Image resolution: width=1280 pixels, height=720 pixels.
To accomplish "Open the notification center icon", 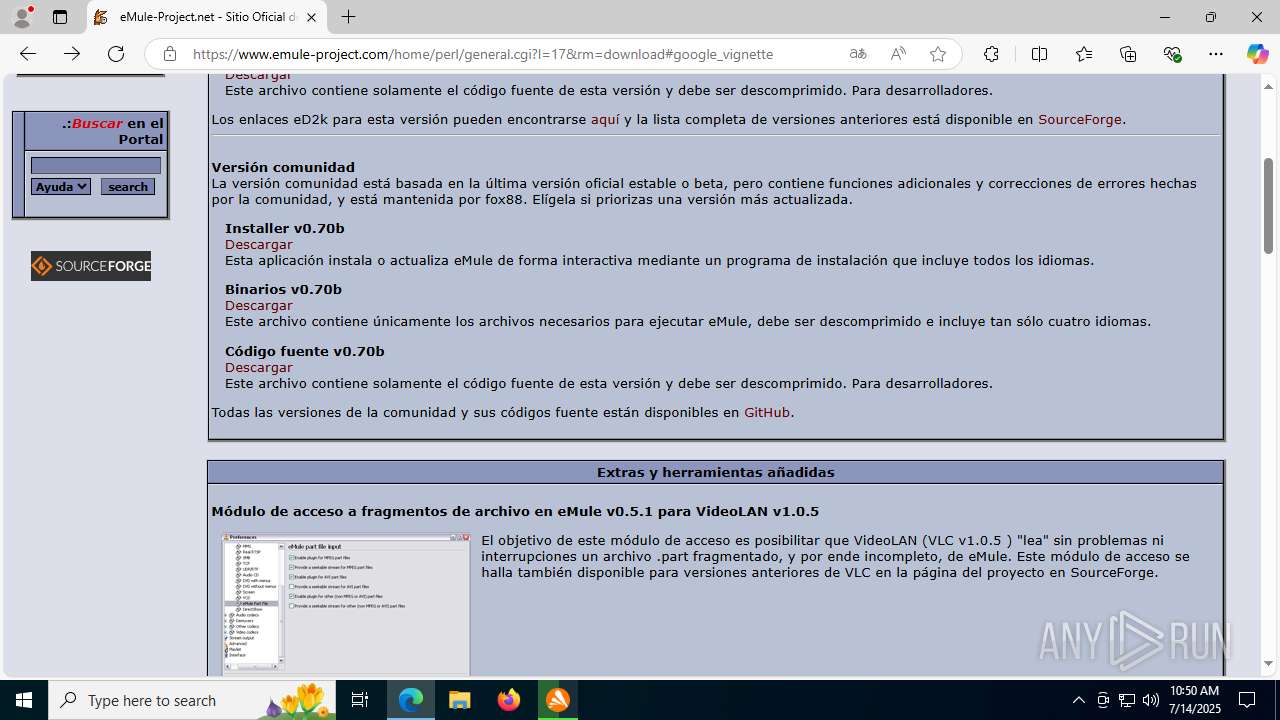I will click(1247, 700).
